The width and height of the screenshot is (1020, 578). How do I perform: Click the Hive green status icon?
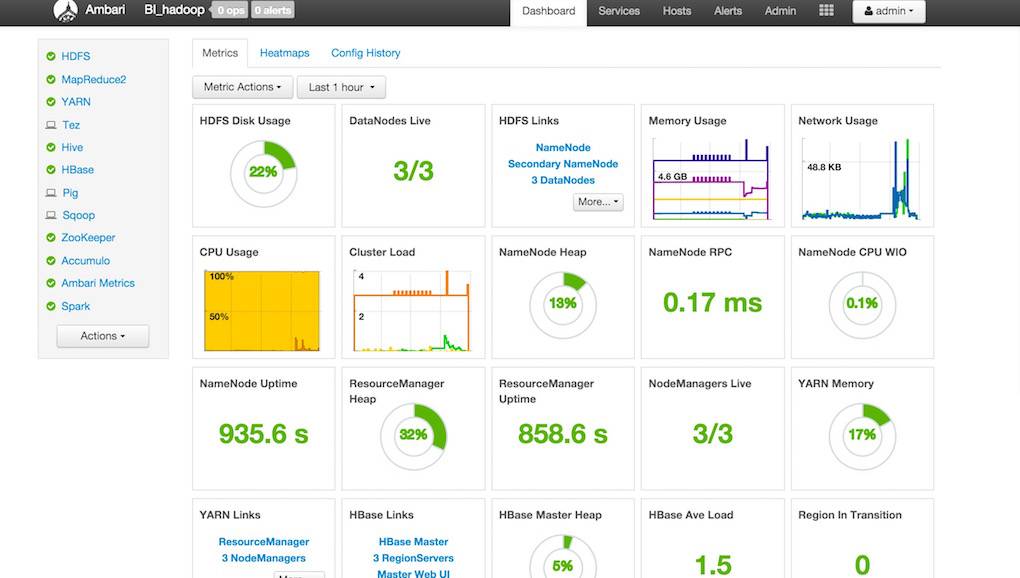pos(51,148)
